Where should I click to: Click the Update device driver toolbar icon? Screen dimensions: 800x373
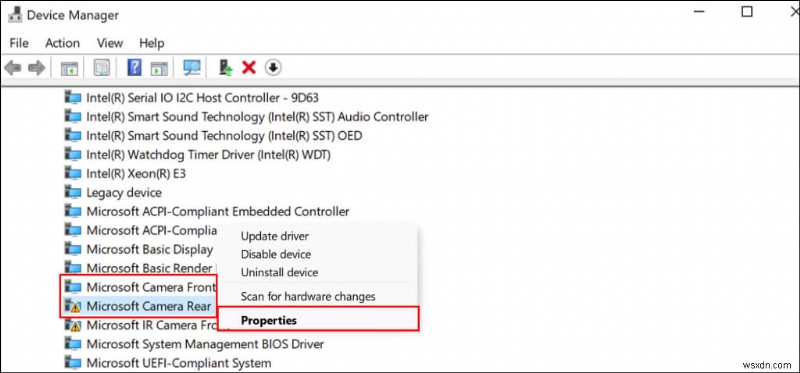coord(226,67)
